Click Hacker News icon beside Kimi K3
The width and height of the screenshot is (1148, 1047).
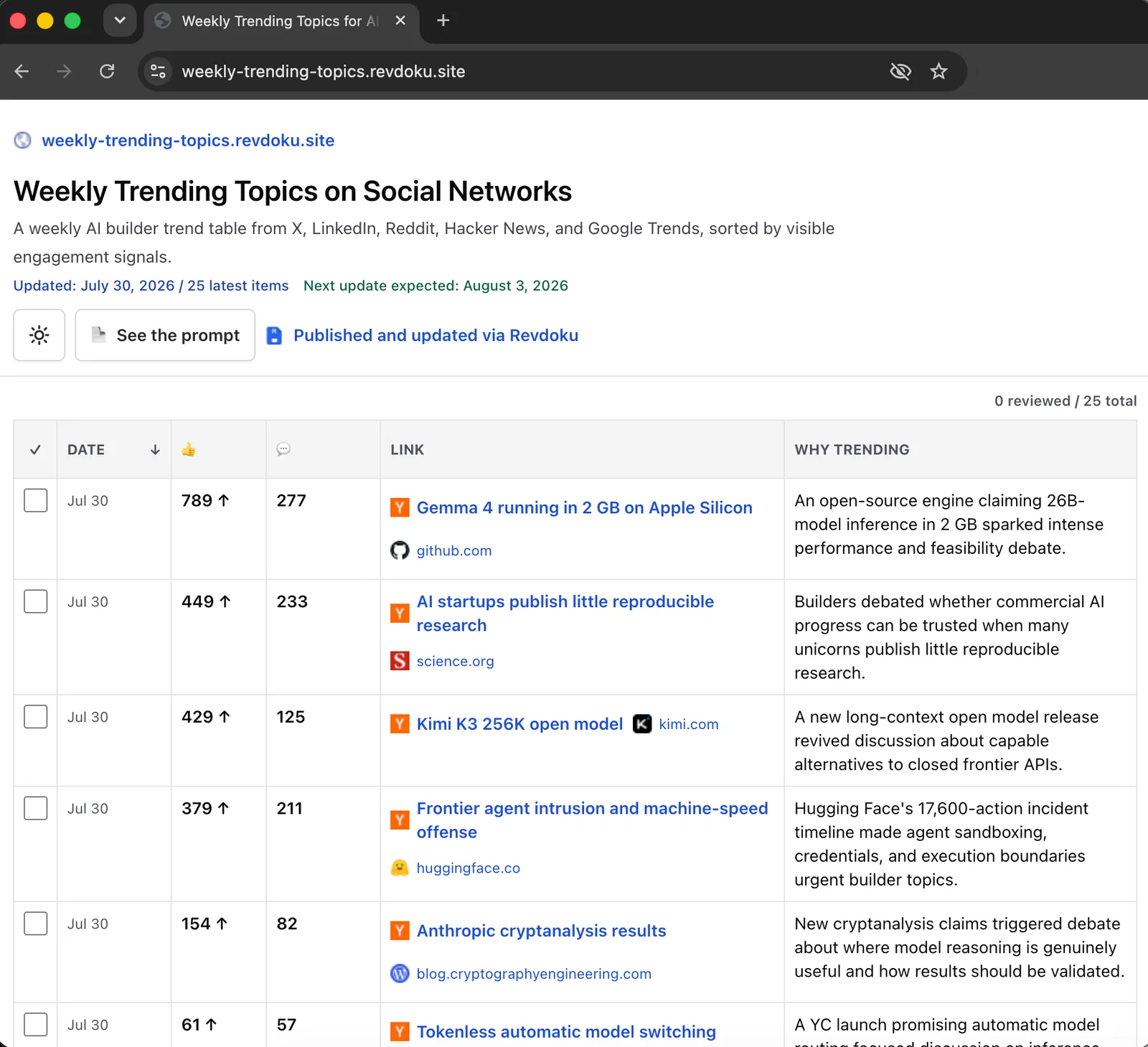pyautogui.click(x=400, y=723)
